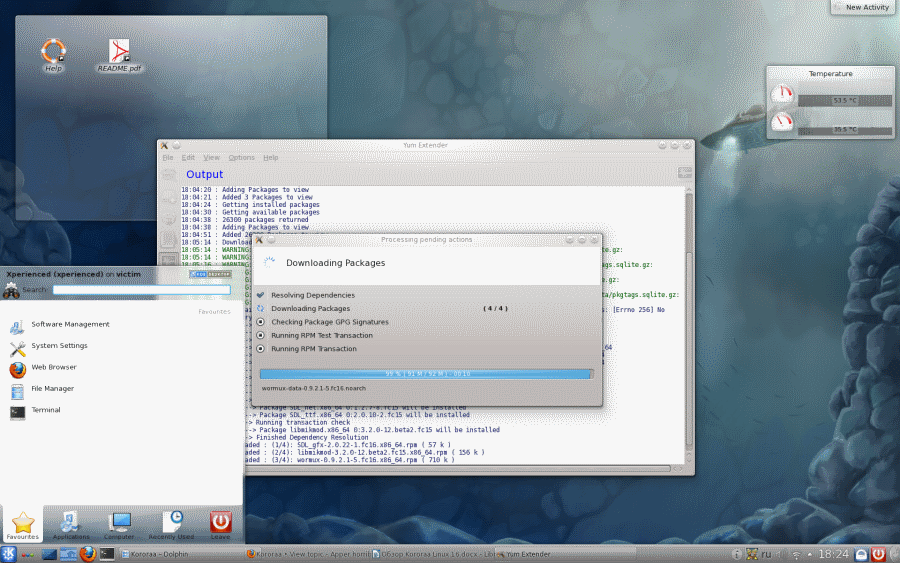900x563 pixels.
Task: Open the View menu in Yum Extender
Action: point(211,158)
